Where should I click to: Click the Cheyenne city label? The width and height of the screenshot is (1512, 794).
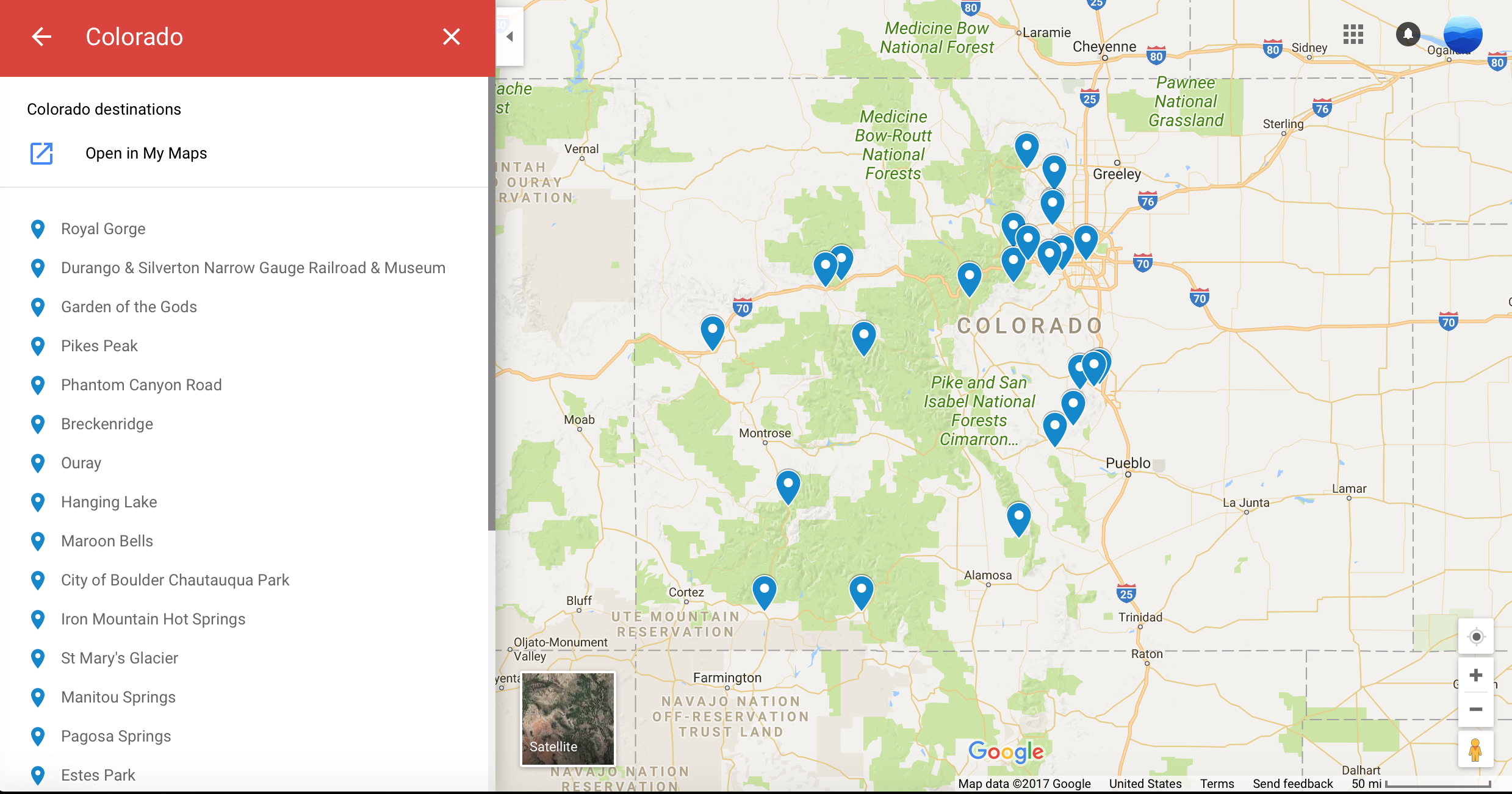[x=1104, y=46]
